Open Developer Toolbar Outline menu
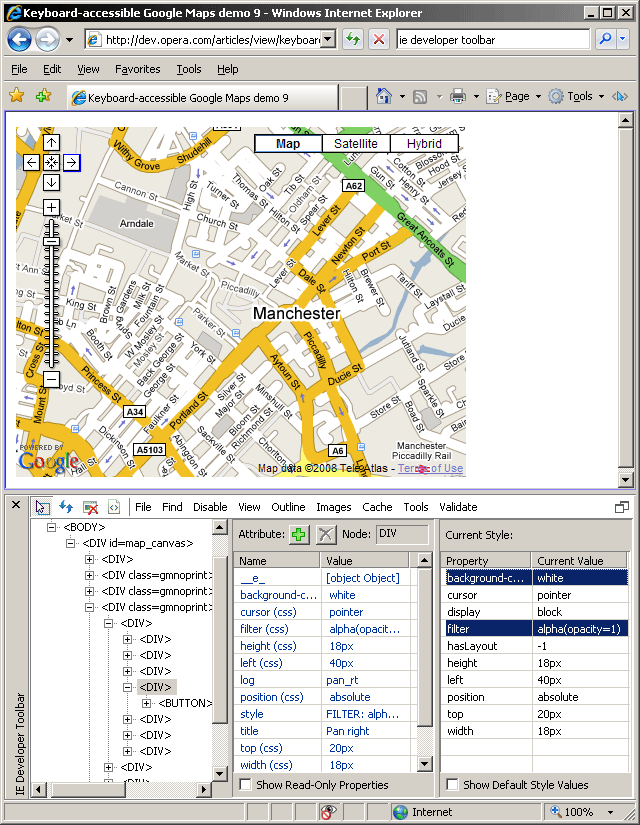Viewport: 640px width, 825px height. pyautogui.click(x=288, y=507)
